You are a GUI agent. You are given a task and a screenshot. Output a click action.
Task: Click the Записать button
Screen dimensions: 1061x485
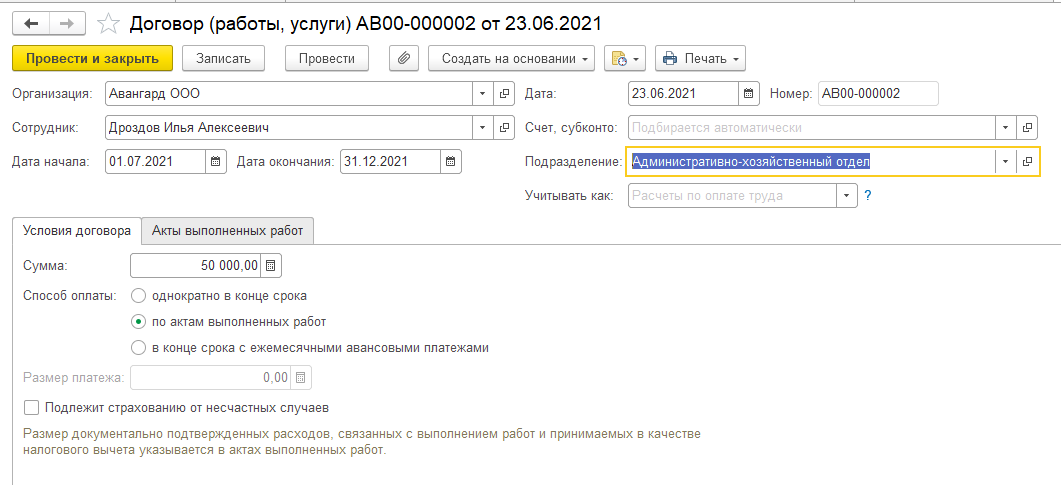point(223,58)
